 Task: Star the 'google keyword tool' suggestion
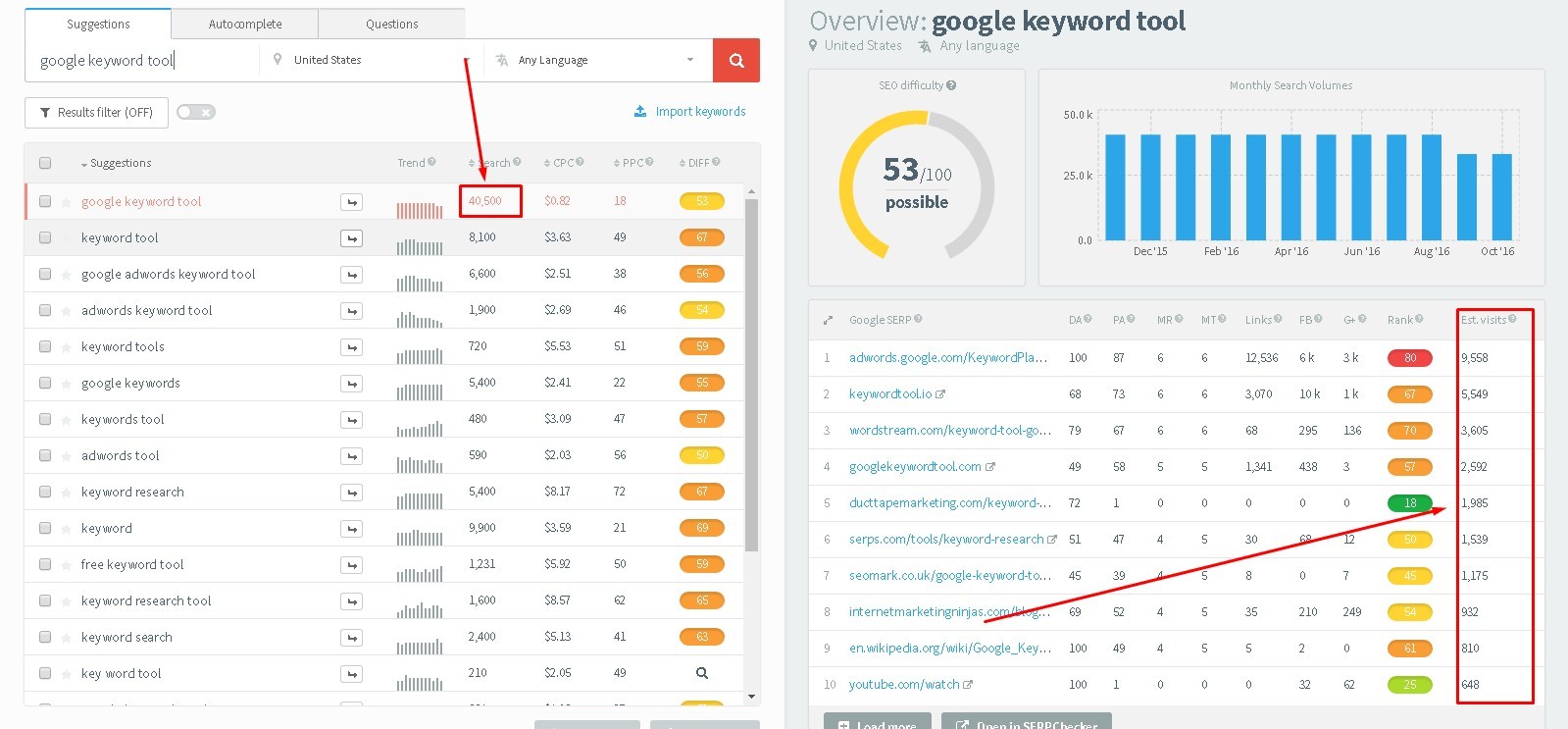click(x=67, y=202)
